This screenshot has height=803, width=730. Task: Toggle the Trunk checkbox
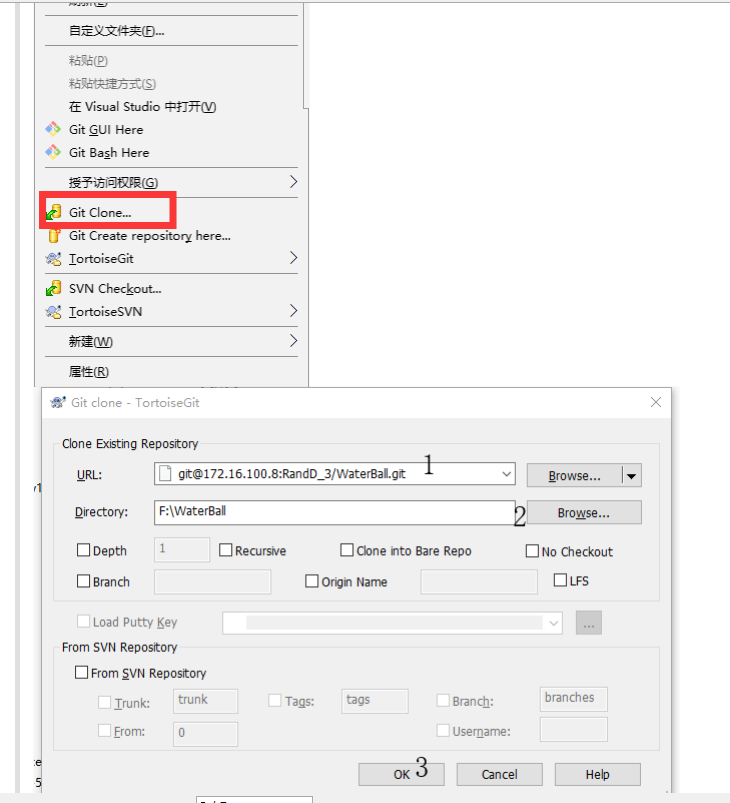(x=105, y=702)
